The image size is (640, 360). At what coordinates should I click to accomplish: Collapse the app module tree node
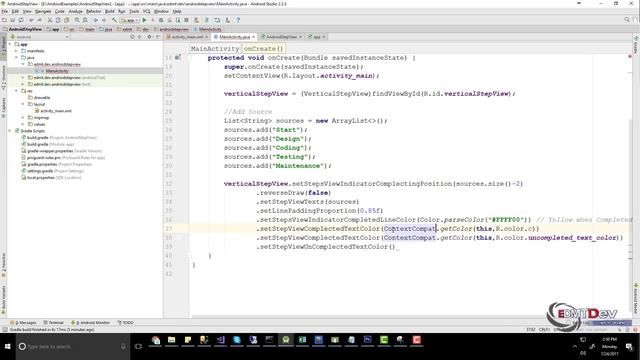point(10,44)
